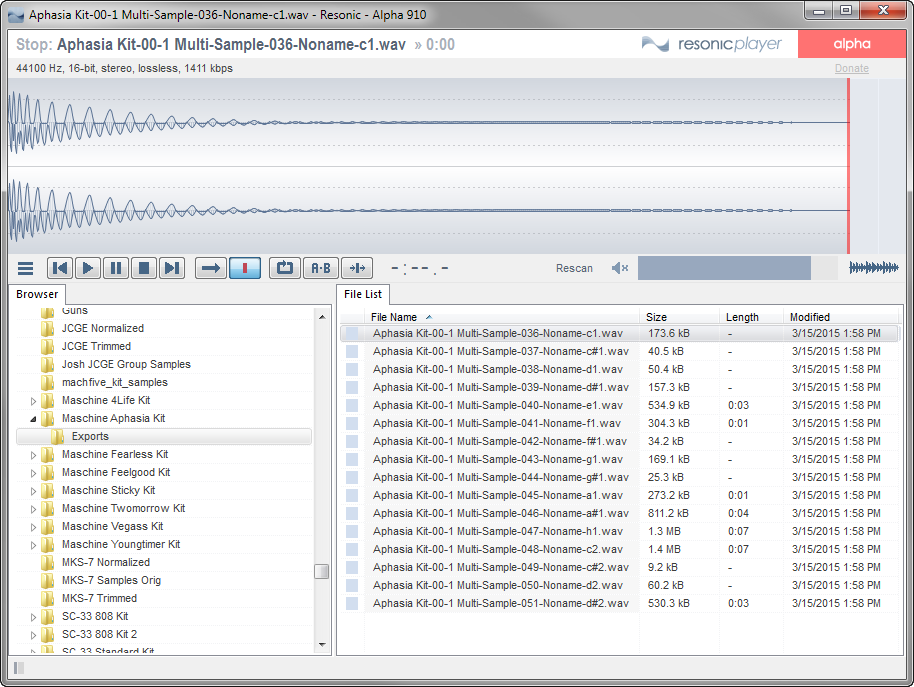914x687 pixels.
Task: Open Josh JCGE Group Samples folder
Action: click(x=126, y=364)
